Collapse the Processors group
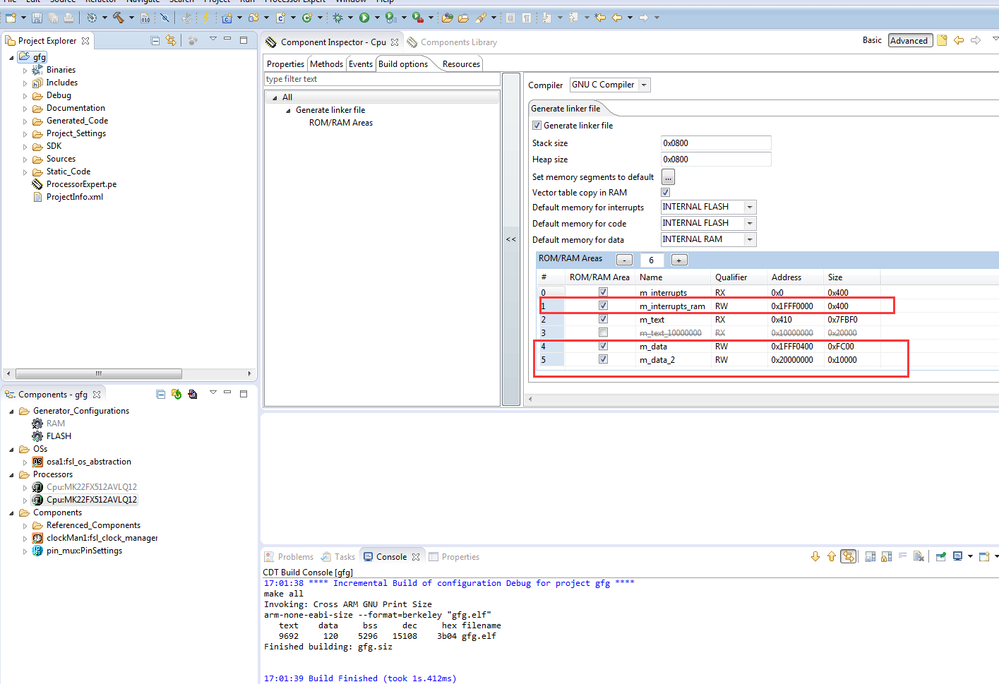999x684 pixels. [x=11, y=474]
